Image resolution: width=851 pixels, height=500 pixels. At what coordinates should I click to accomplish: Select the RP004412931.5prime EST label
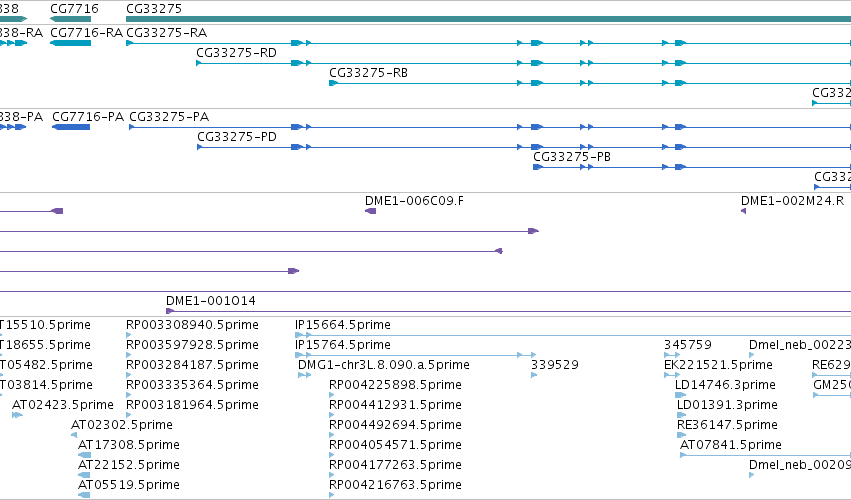point(395,405)
